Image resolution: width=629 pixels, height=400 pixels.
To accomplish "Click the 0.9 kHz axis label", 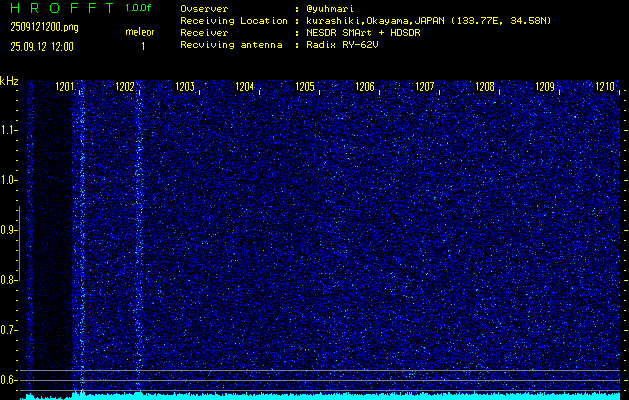I will coord(8,230).
